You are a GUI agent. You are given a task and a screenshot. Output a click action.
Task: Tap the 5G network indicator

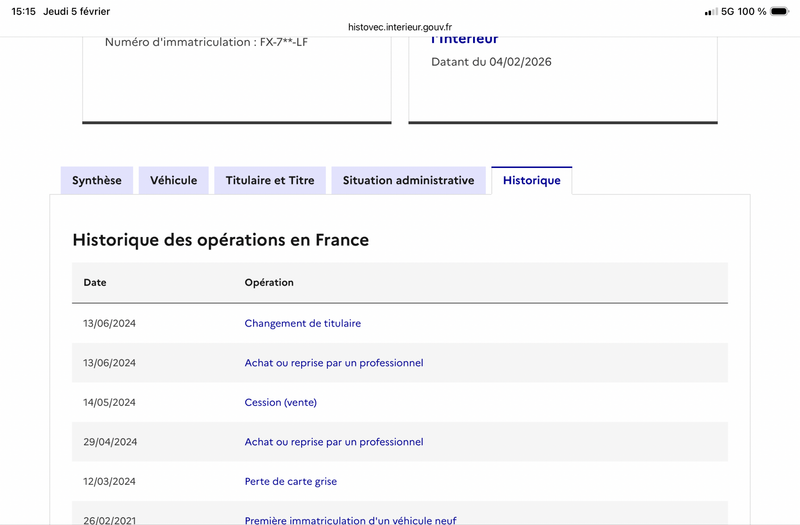pyautogui.click(x=728, y=11)
